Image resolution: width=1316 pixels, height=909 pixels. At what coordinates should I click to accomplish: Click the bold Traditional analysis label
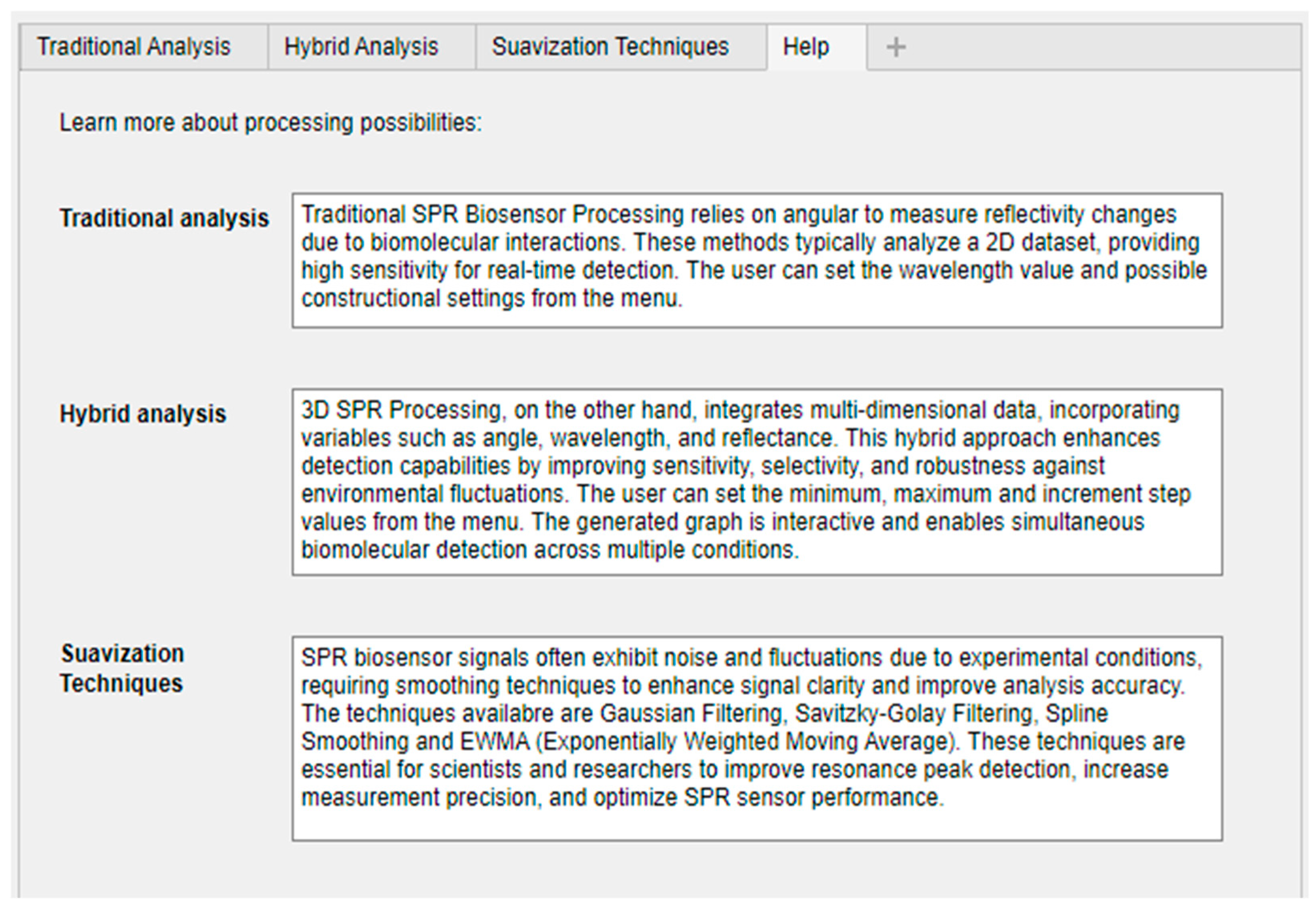[x=164, y=218]
